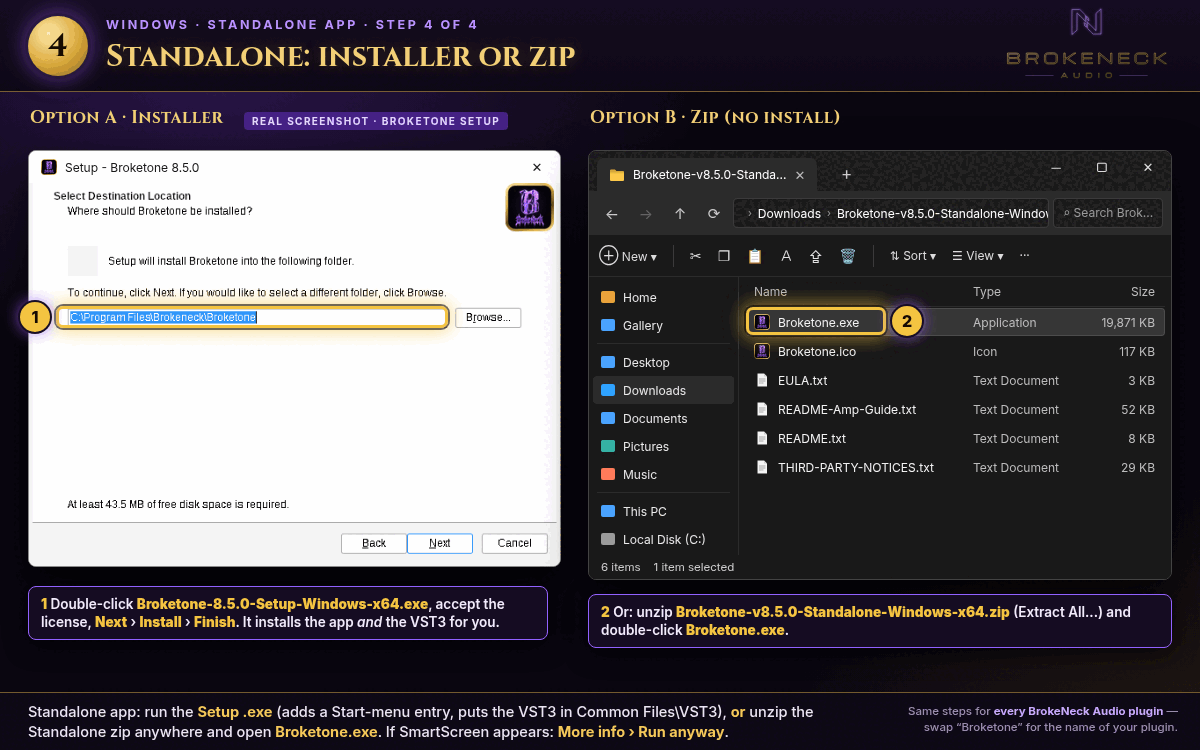
Task: Click Back button in Setup wizard
Action: click(374, 543)
